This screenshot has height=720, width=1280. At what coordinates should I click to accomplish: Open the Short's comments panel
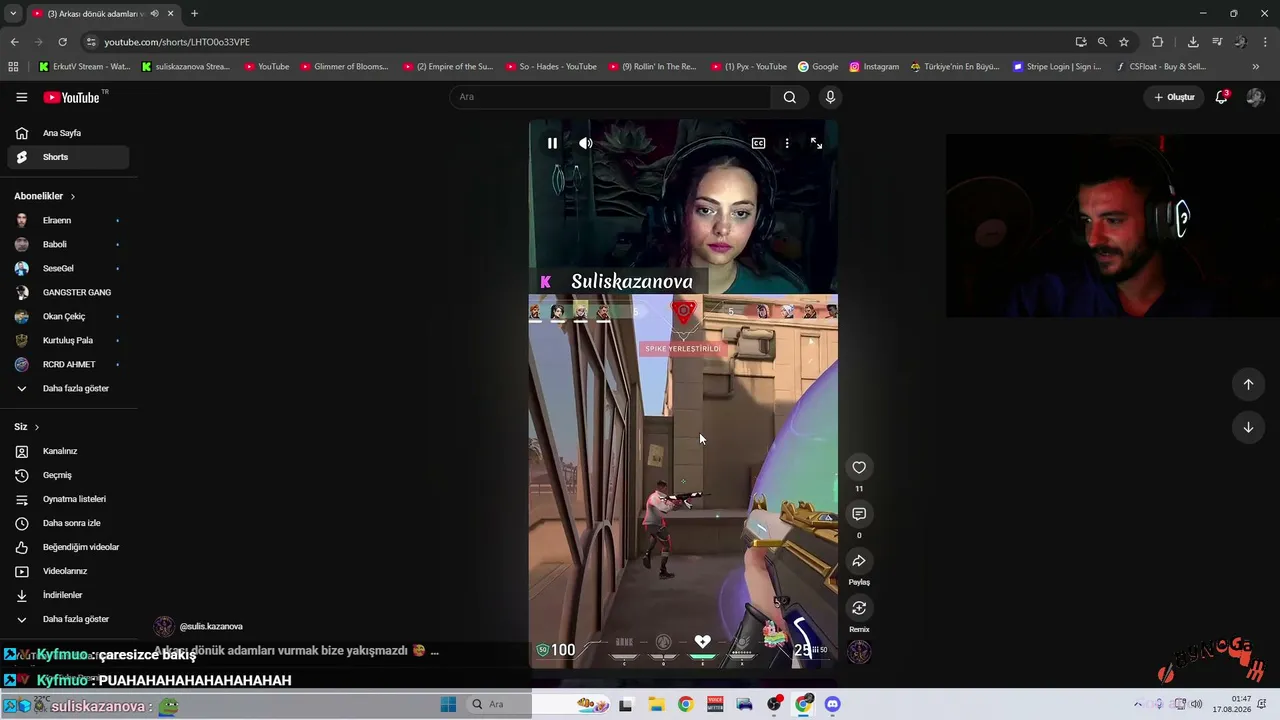[x=859, y=514]
